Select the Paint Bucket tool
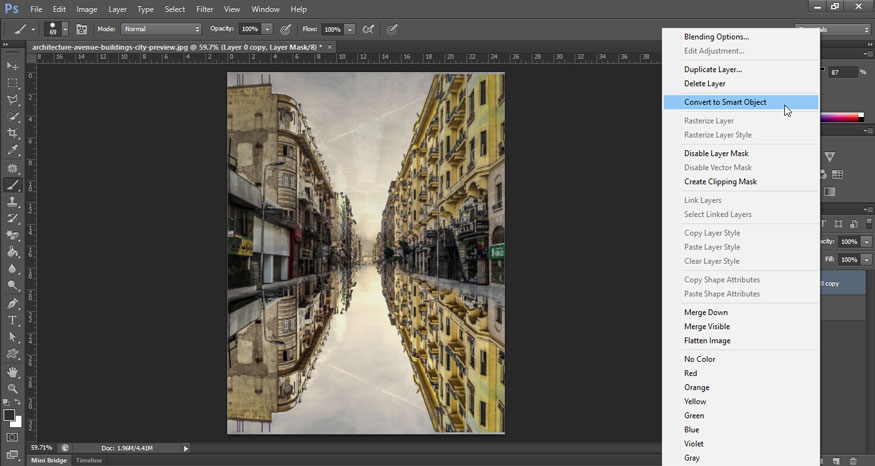 [12, 252]
